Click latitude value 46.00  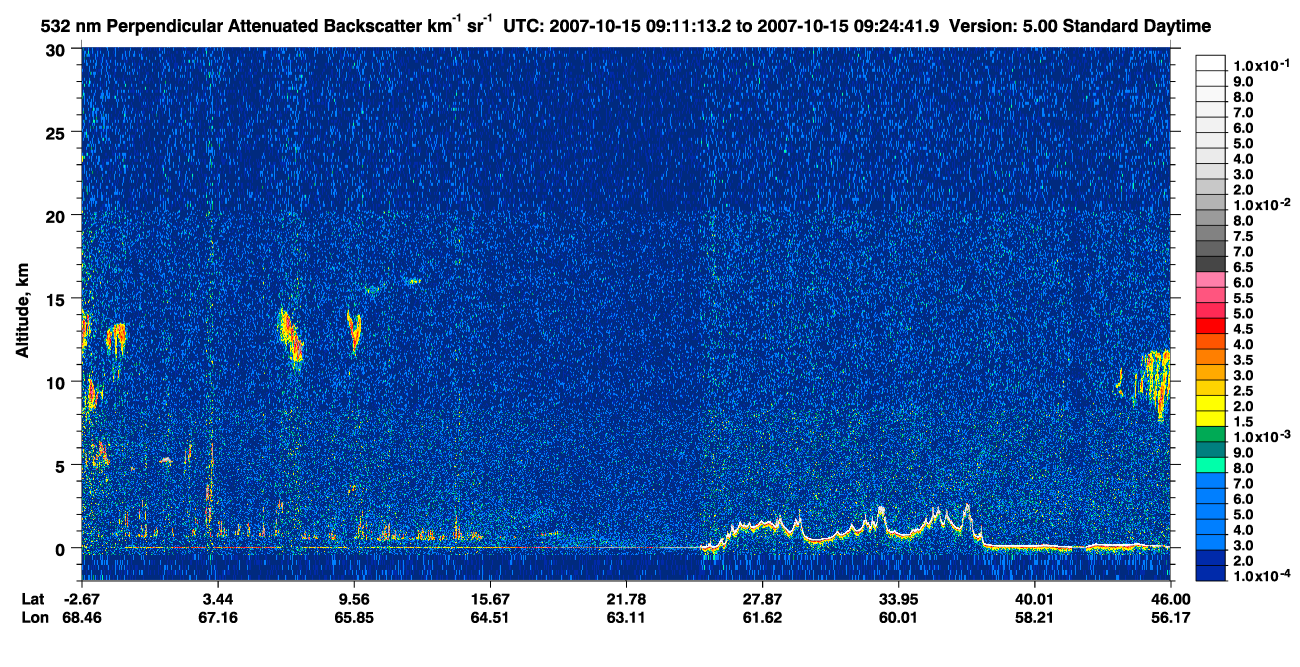pos(1170,598)
